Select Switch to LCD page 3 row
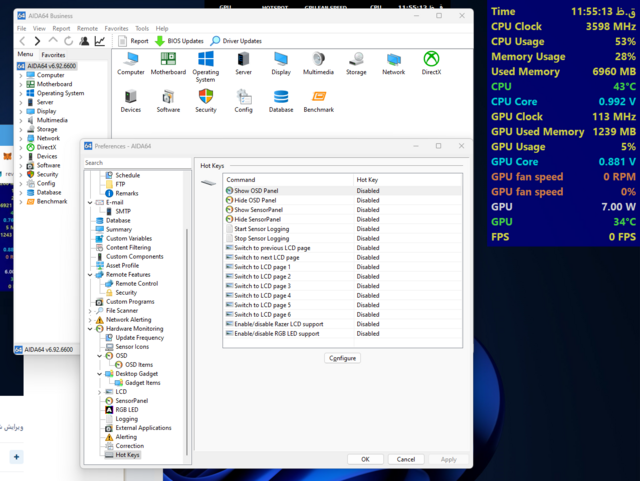Image resolution: width=640 pixels, height=481 pixels. (342, 286)
